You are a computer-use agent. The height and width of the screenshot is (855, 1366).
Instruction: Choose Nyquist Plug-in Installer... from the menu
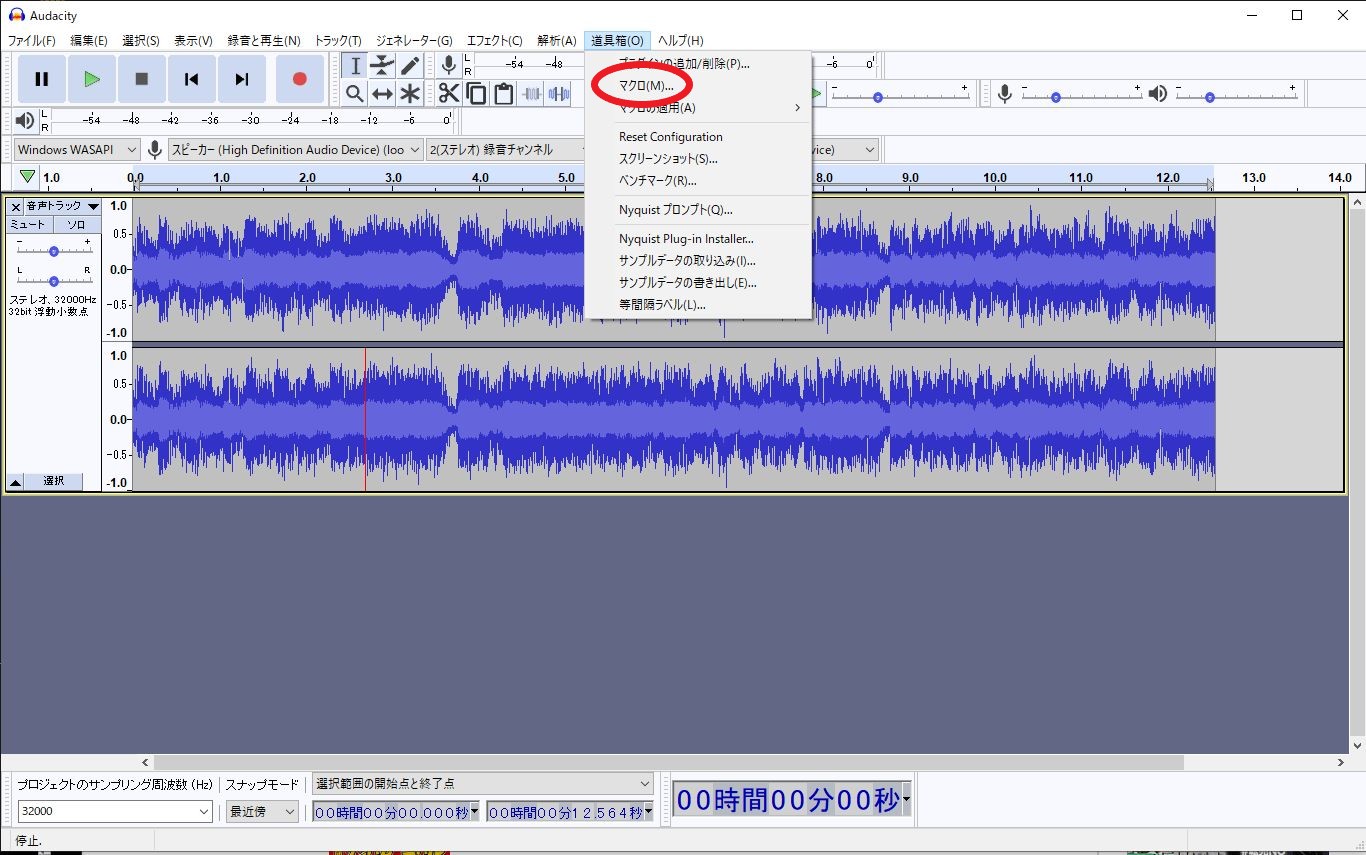698,239
